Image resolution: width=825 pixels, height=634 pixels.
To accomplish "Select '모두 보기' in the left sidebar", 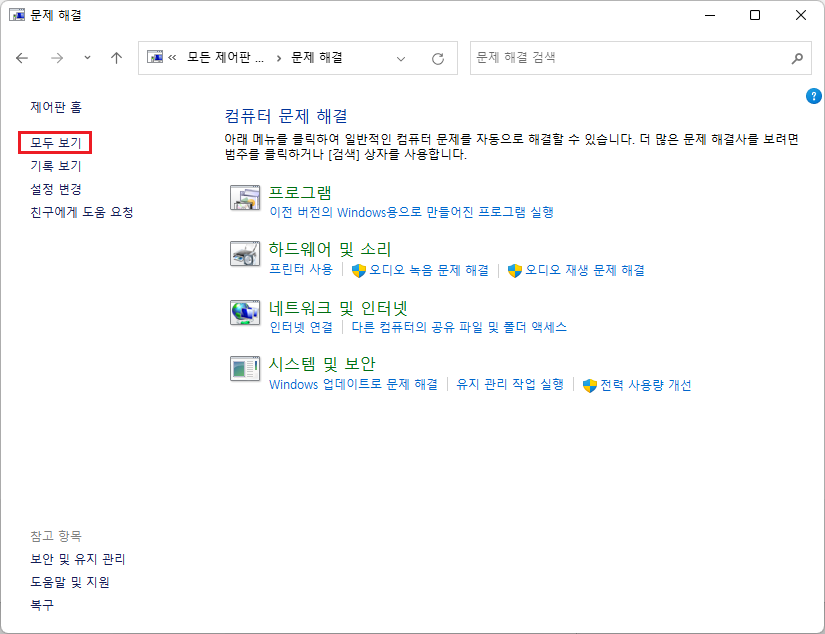I will pos(56,143).
